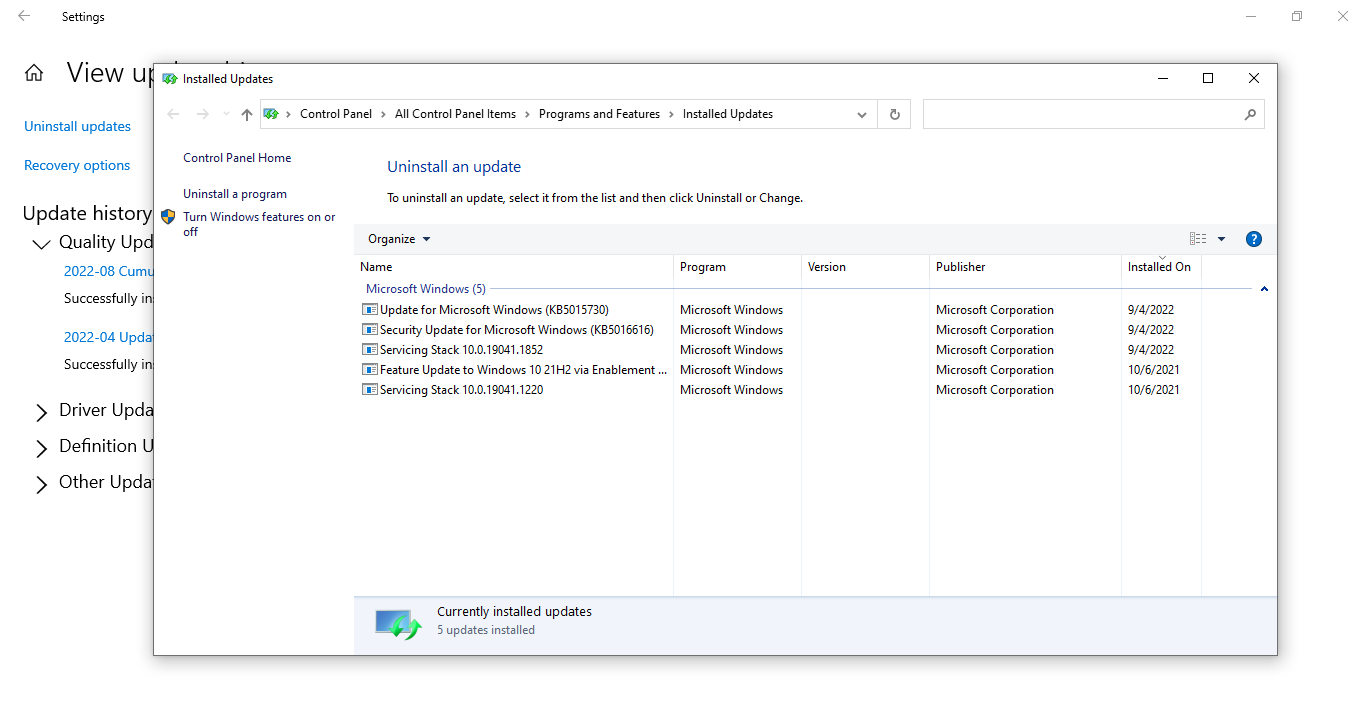This screenshot has width=1365, height=723.
Task: Refresh the Installed Updates list
Action: (895, 114)
